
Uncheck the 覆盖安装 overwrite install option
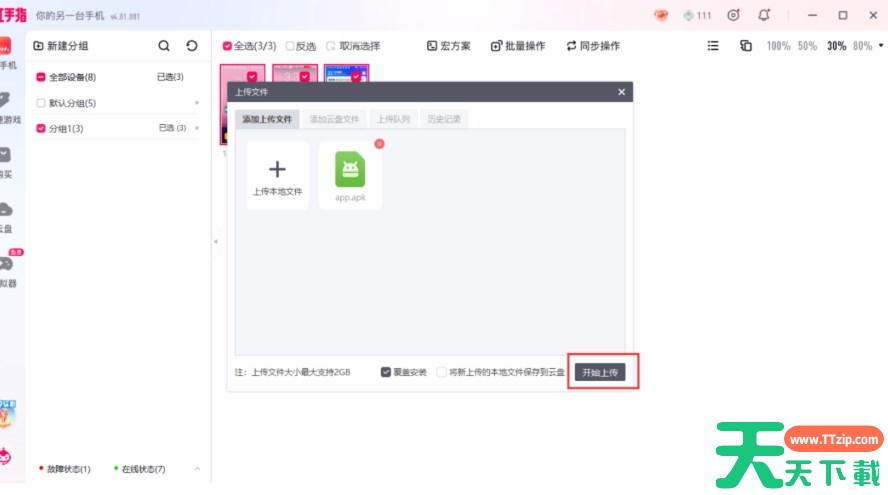tap(386, 372)
